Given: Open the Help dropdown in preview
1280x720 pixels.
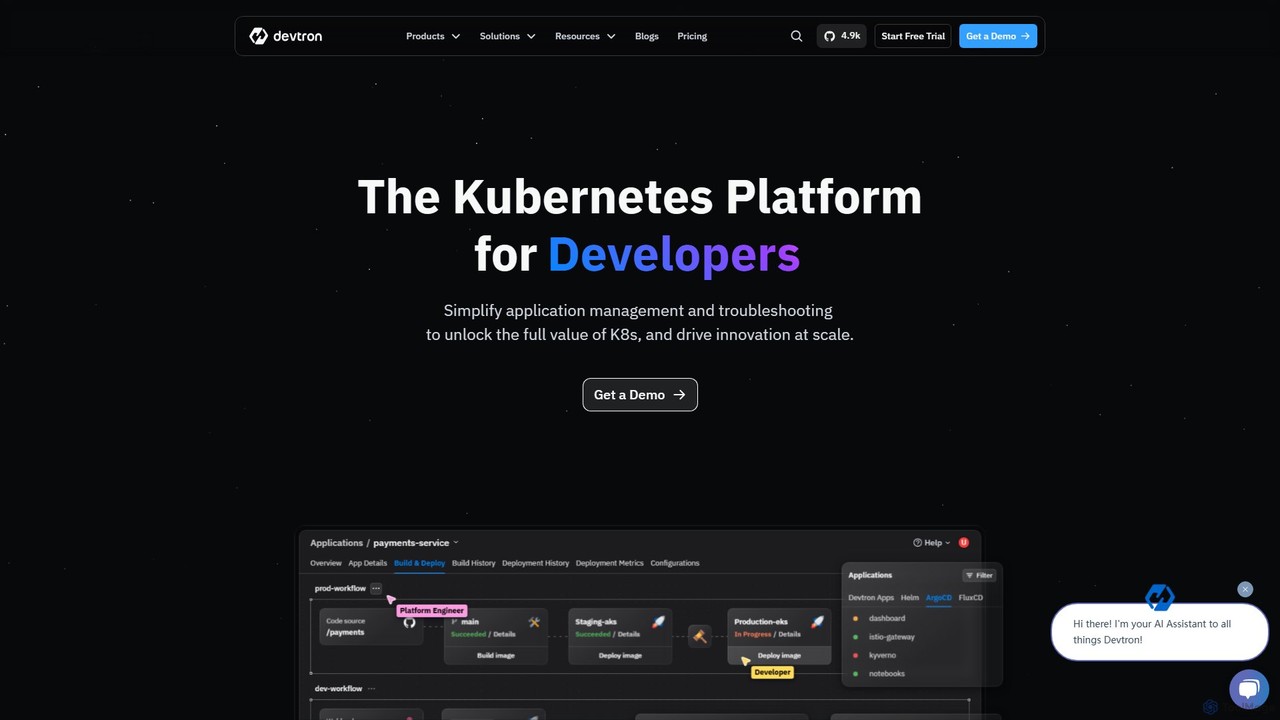Looking at the screenshot, I should point(931,543).
